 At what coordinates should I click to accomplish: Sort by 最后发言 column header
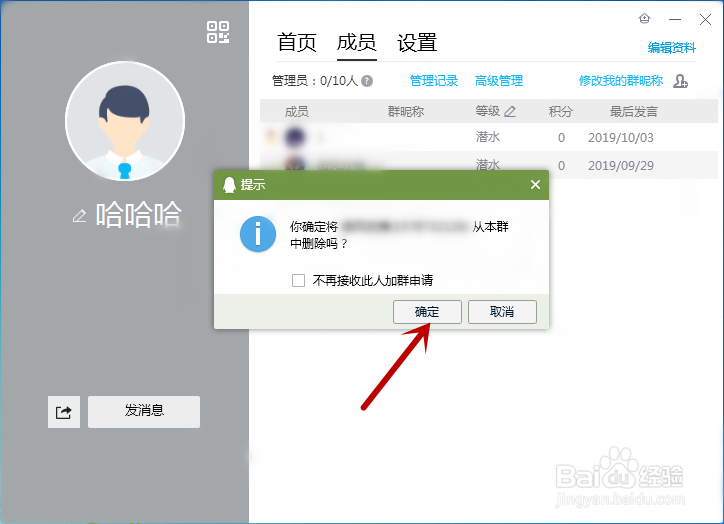[634, 111]
